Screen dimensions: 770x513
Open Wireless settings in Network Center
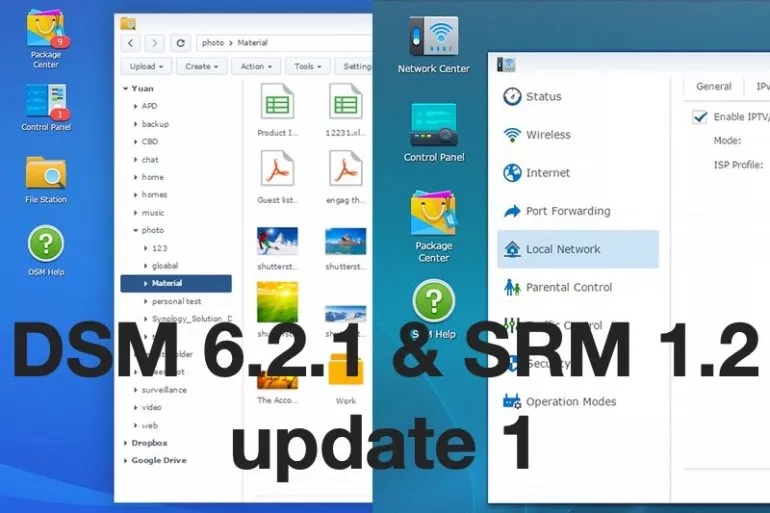578,135
